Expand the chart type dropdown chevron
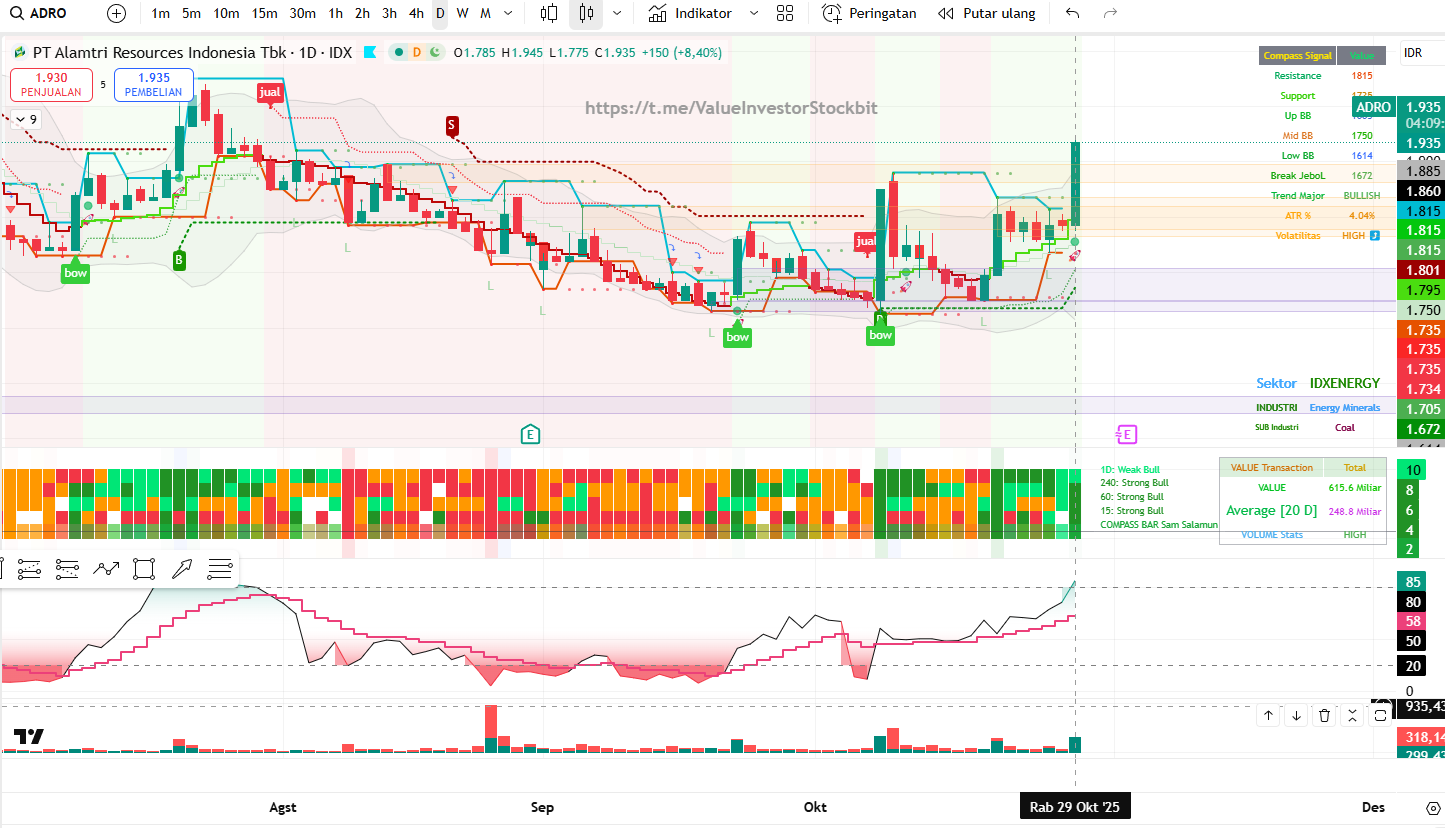Image resolution: width=1445 pixels, height=828 pixels. [x=617, y=14]
